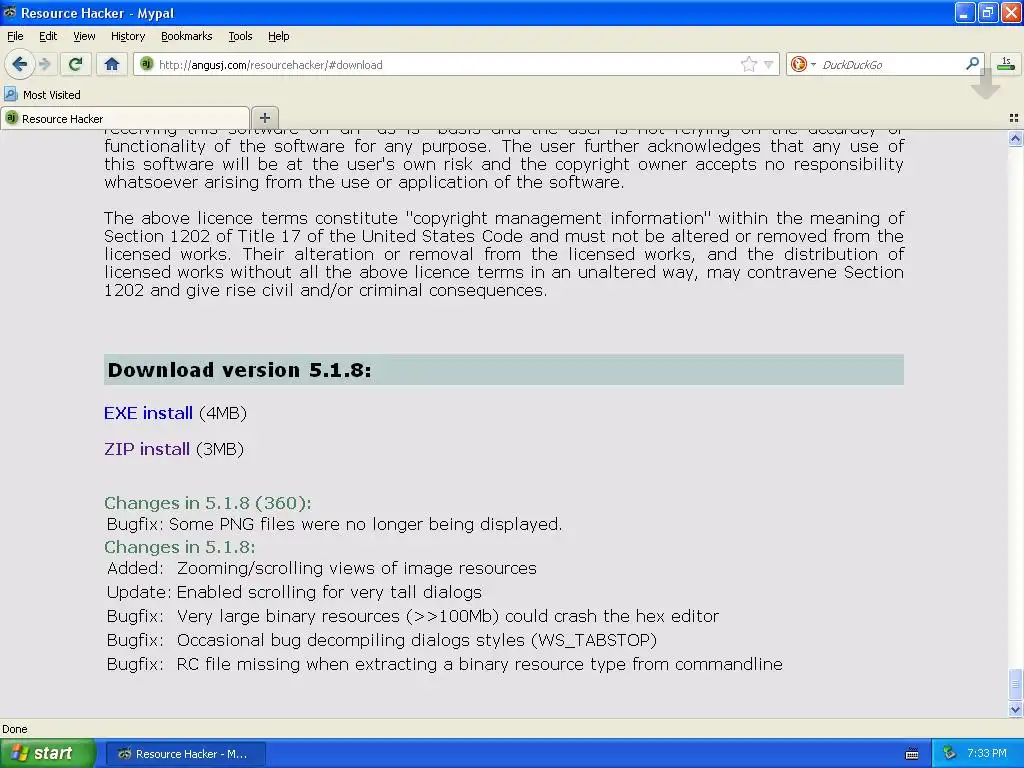1024x768 pixels.
Task: Click the scrollbar up arrow
Action: pos(1015,138)
